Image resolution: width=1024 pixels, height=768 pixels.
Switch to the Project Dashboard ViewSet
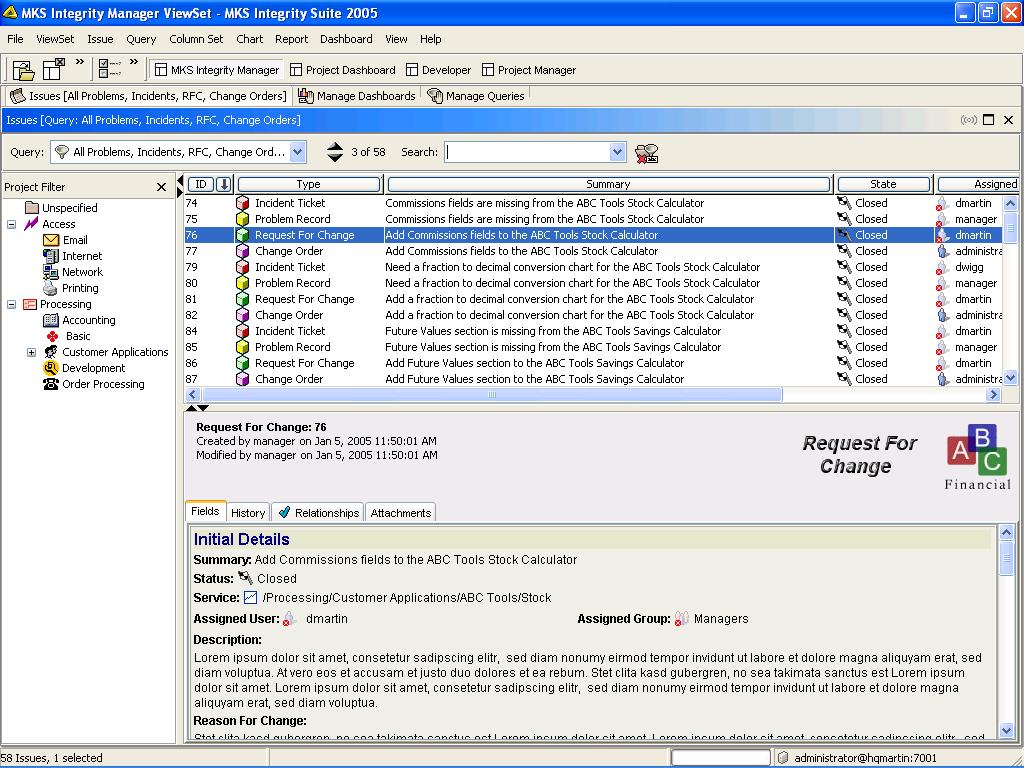[x=343, y=70]
